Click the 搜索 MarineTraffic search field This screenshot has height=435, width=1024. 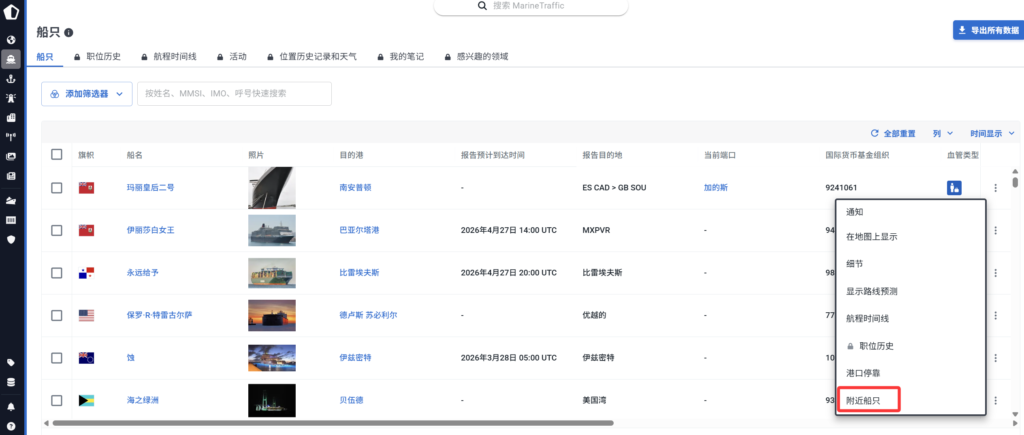pyautogui.click(x=531, y=6)
